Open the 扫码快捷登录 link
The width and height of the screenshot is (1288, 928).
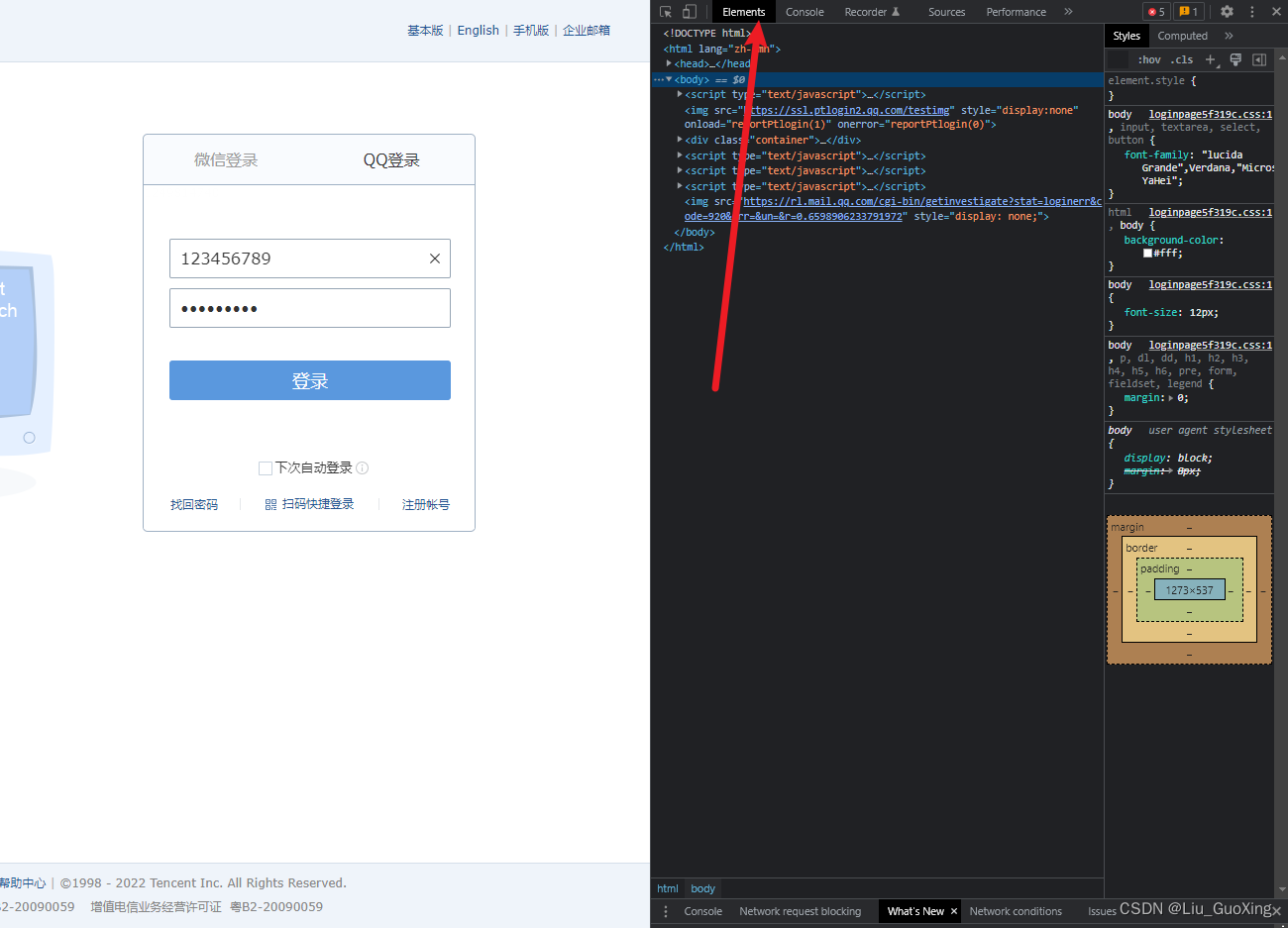318,504
